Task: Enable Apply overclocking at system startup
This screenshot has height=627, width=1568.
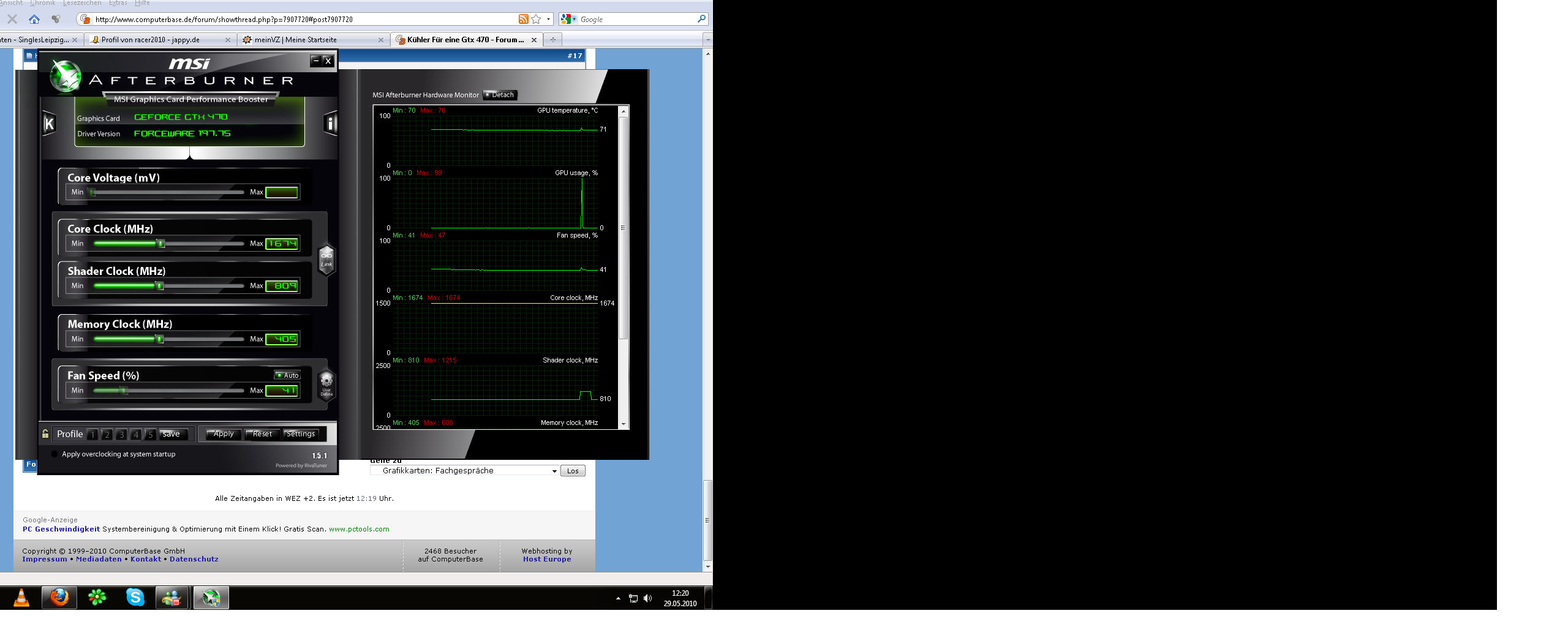Action: click(55, 454)
